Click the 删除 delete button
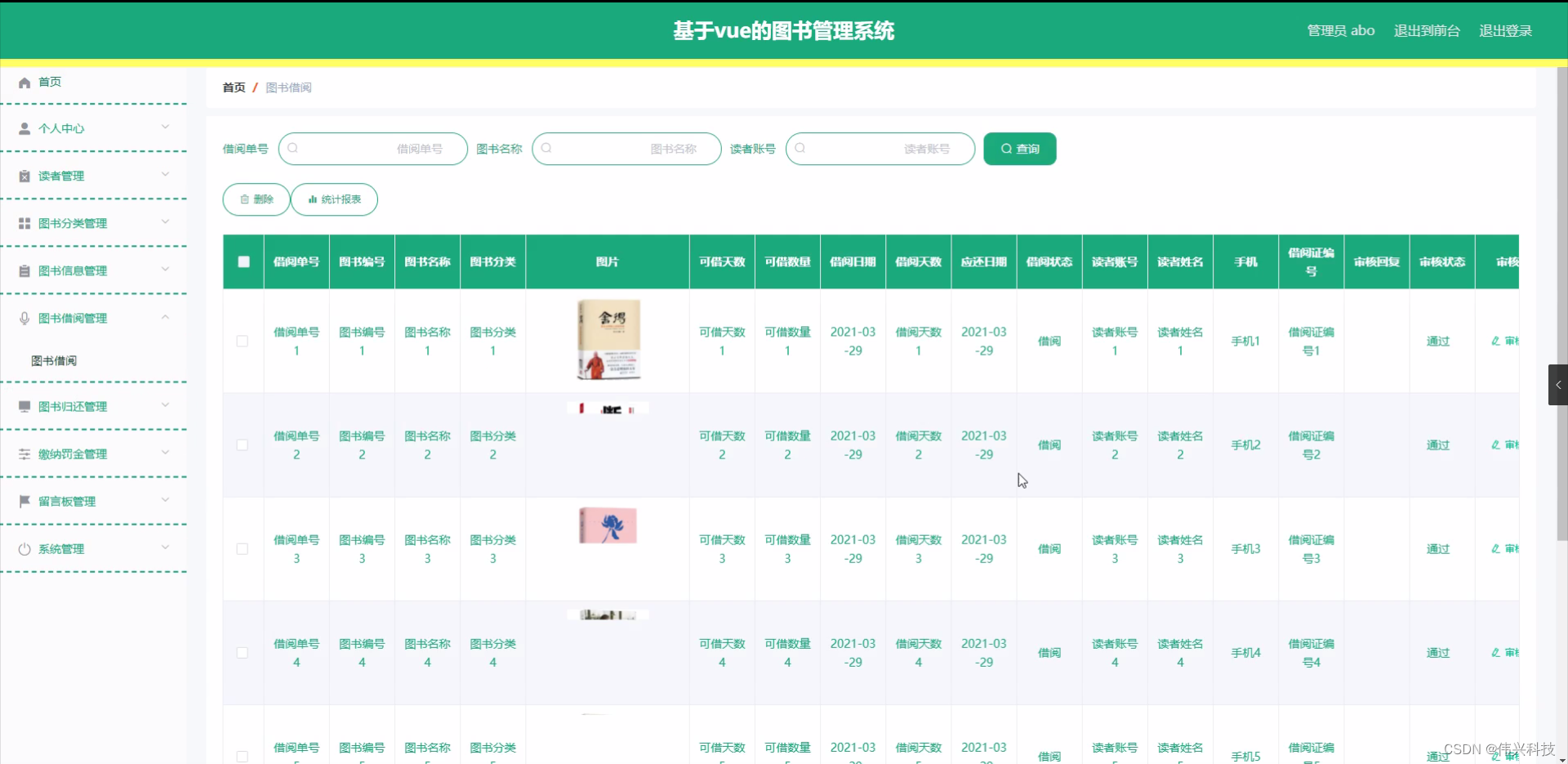 click(x=256, y=199)
